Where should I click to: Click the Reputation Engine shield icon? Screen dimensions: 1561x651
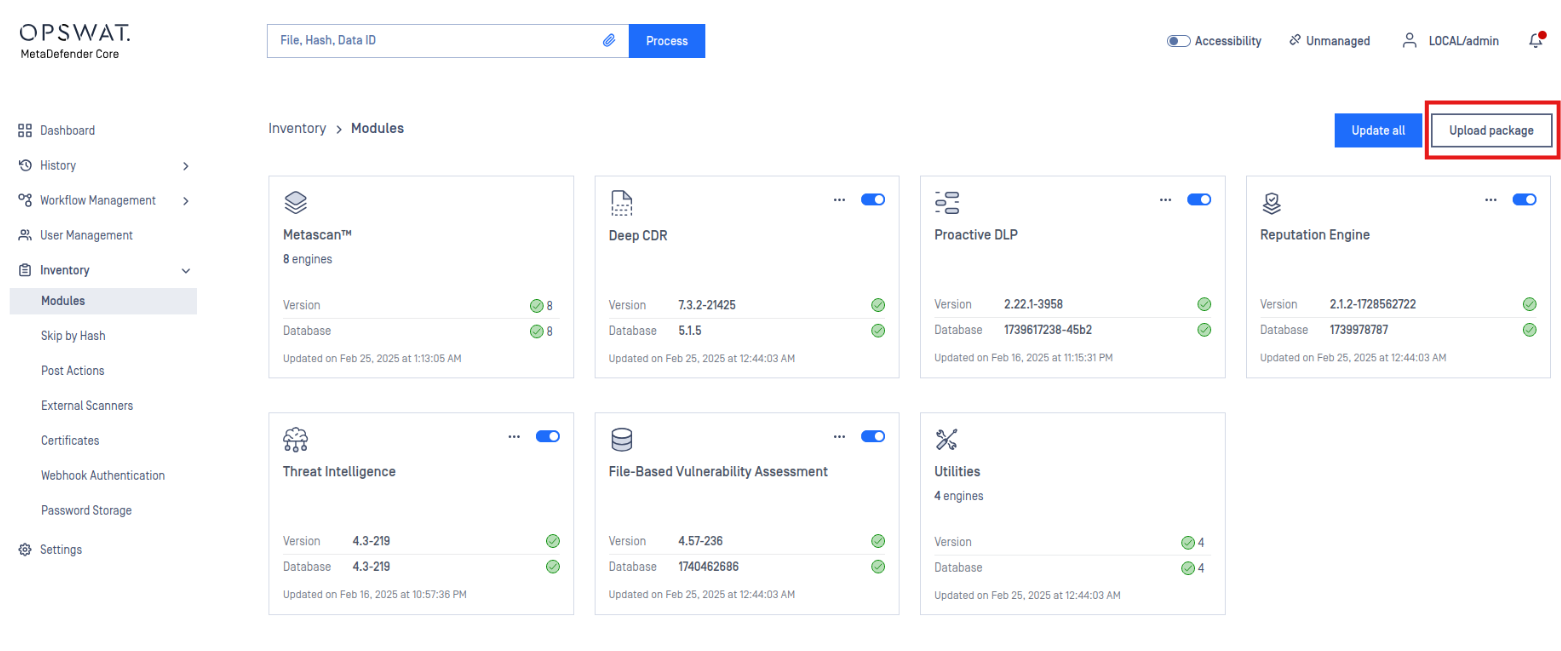click(x=1272, y=203)
